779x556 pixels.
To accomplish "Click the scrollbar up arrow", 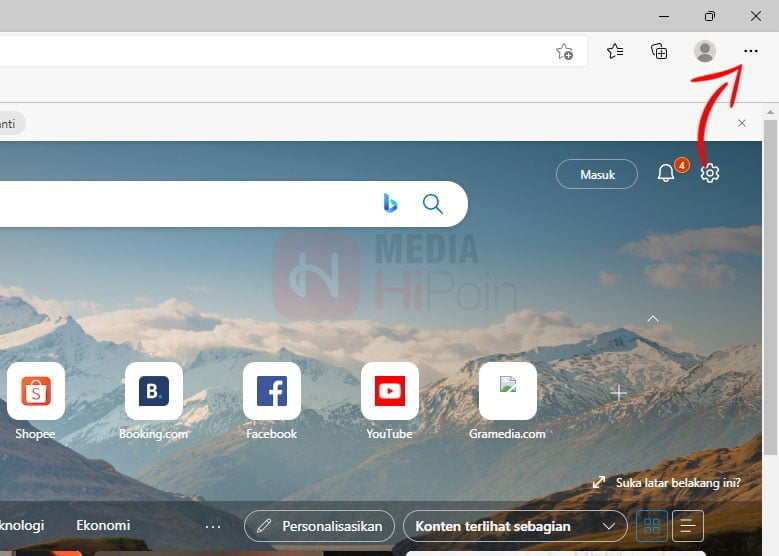I will [771, 112].
